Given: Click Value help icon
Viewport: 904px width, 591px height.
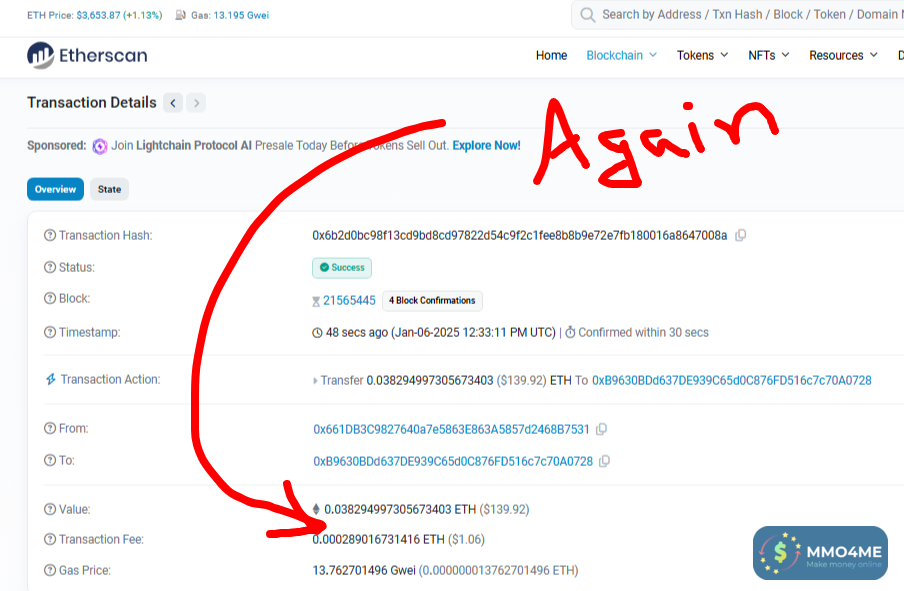Looking at the screenshot, I should pos(50,510).
